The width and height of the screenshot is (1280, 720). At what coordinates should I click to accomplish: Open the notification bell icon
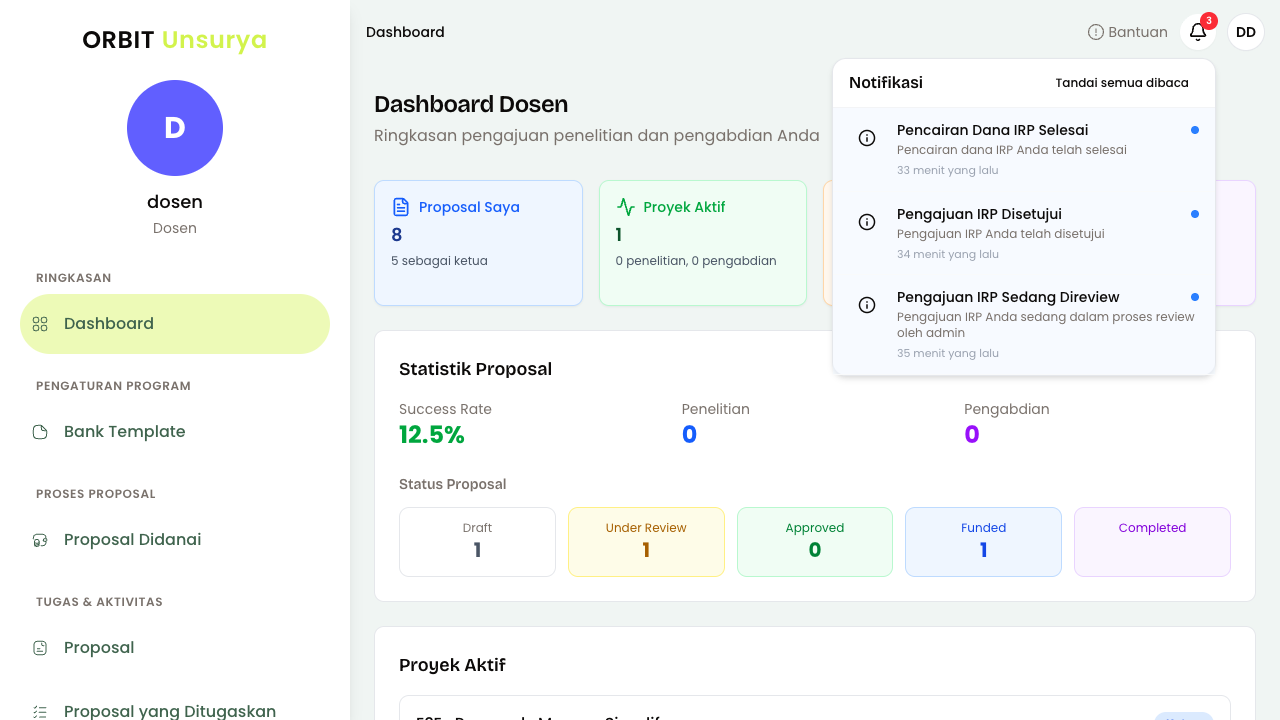pyautogui.click(x=1198, y=32)
